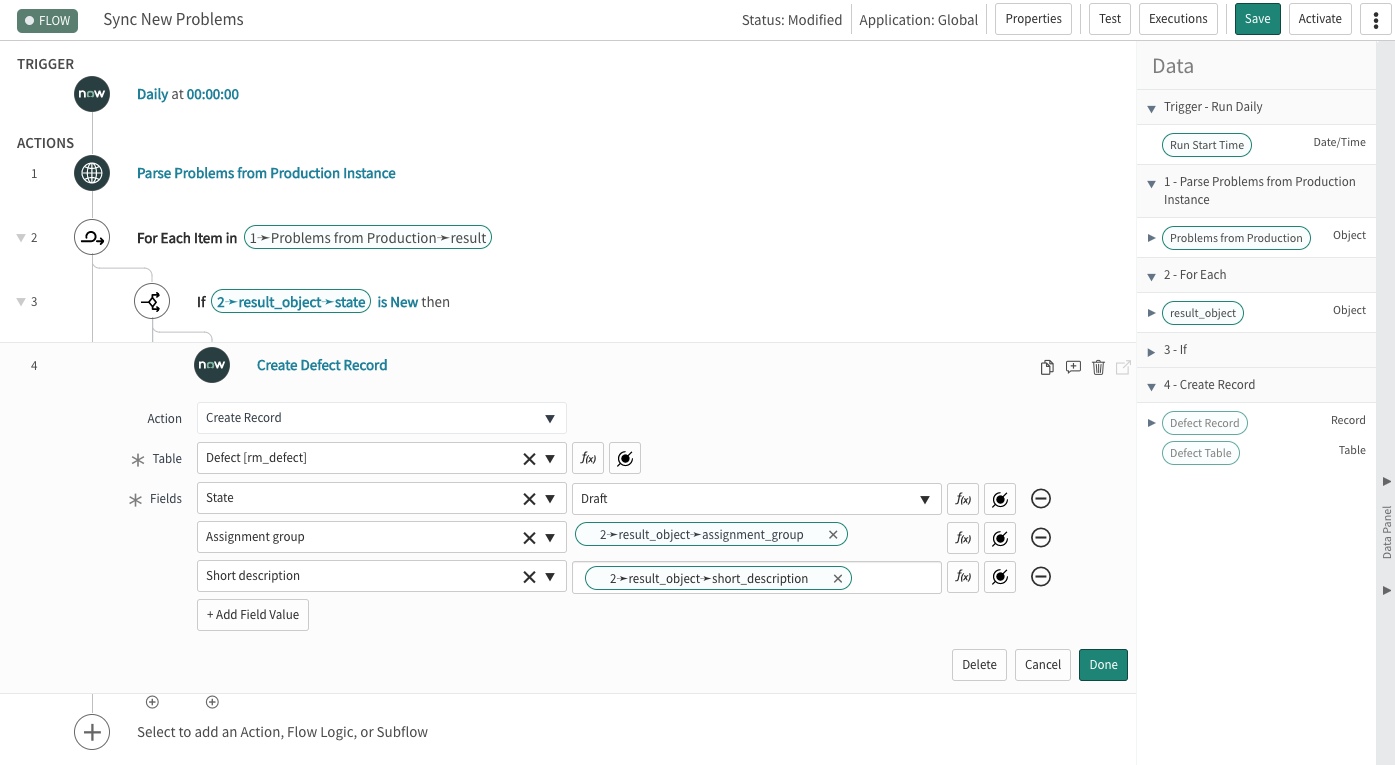Remove the Short description field row
Viewport: 1395px width, 765px height.
[1041, 577]
